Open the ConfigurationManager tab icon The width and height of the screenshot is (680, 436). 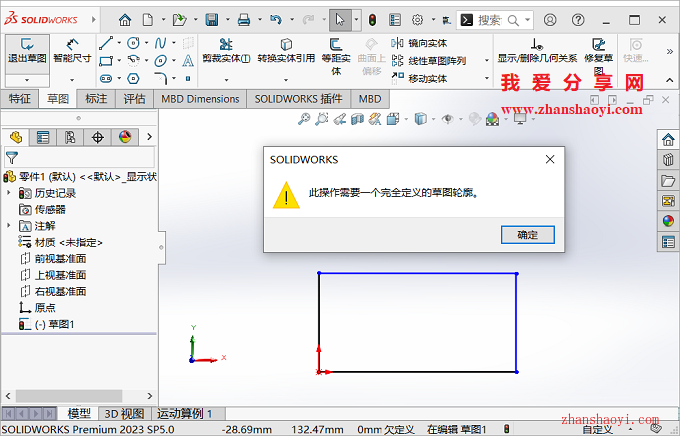pyautogui.click(x=70, y=137)
